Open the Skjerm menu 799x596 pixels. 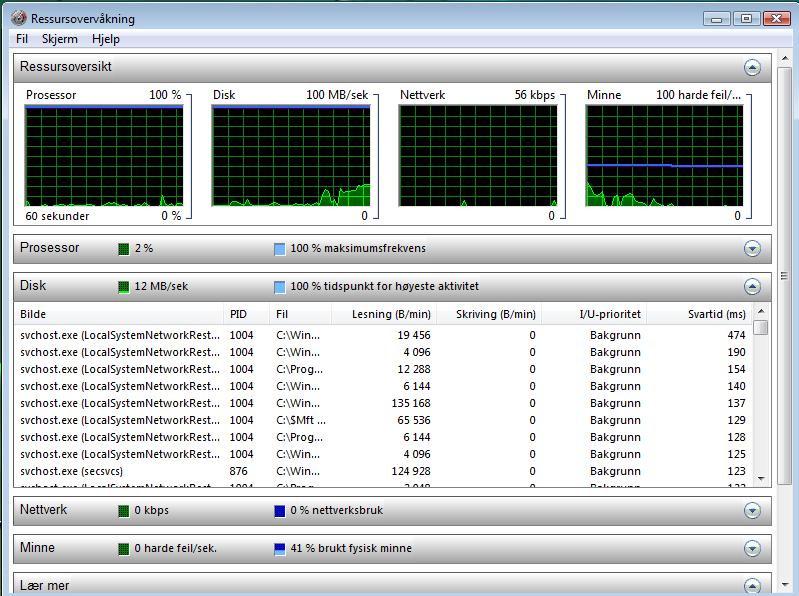click(x=60, y=39)
